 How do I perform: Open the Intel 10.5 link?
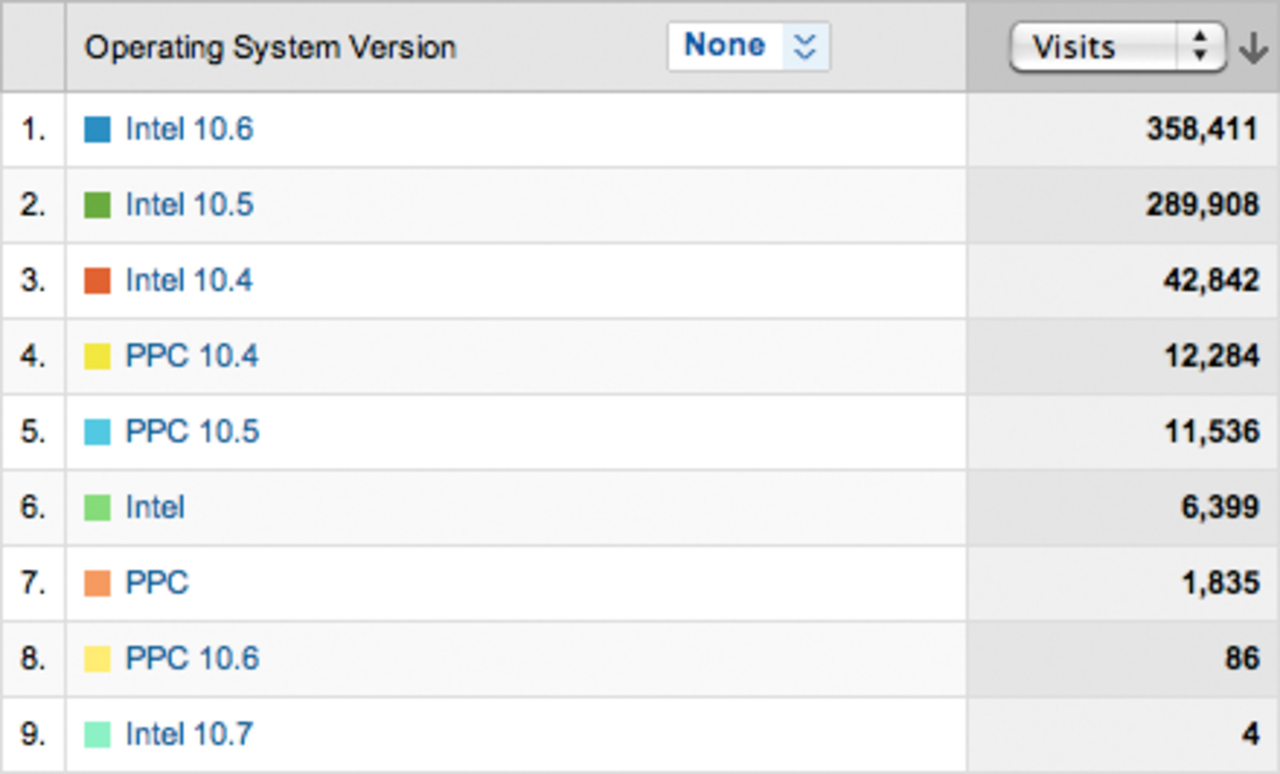pos(189,205)
